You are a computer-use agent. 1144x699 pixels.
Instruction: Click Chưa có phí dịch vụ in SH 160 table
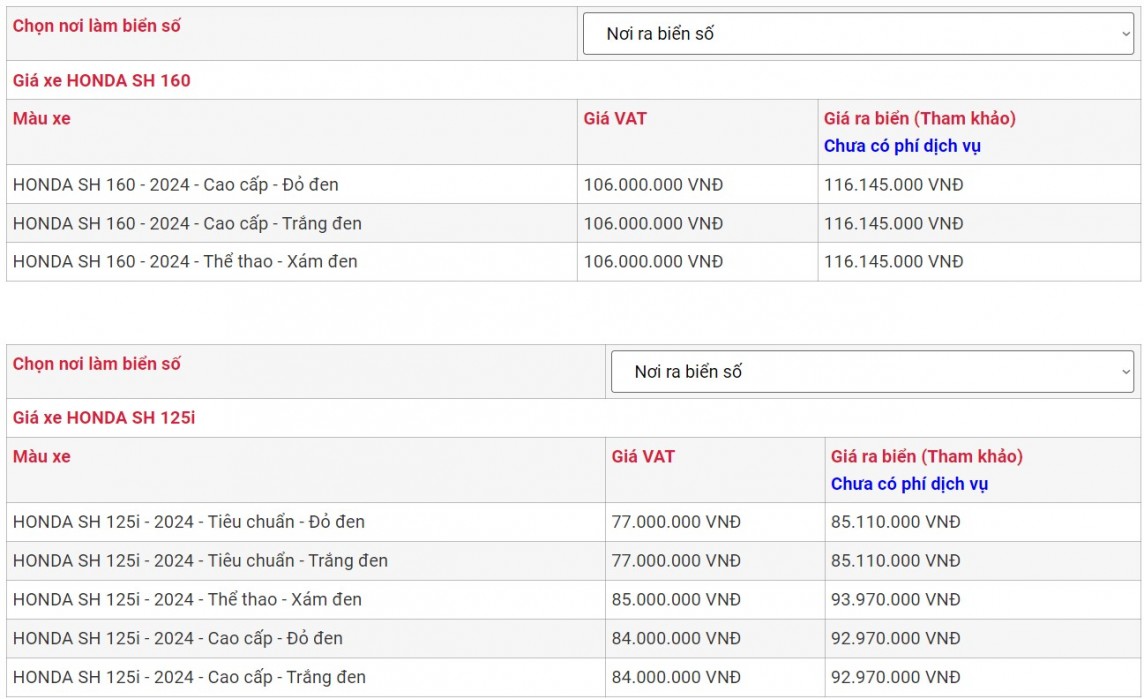pos(902,146)
